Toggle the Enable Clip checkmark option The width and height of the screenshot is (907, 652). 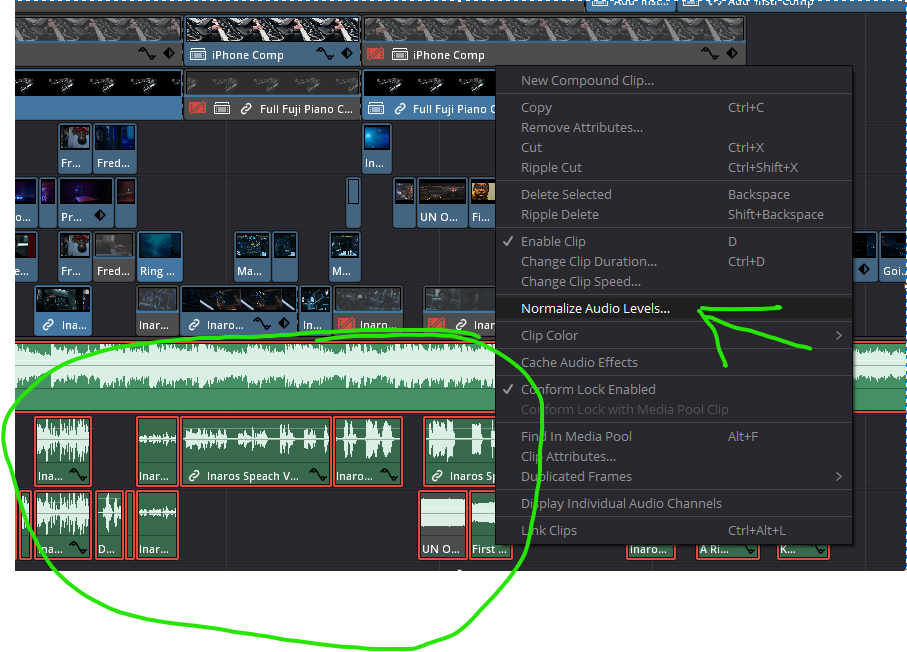pos(553,242)
